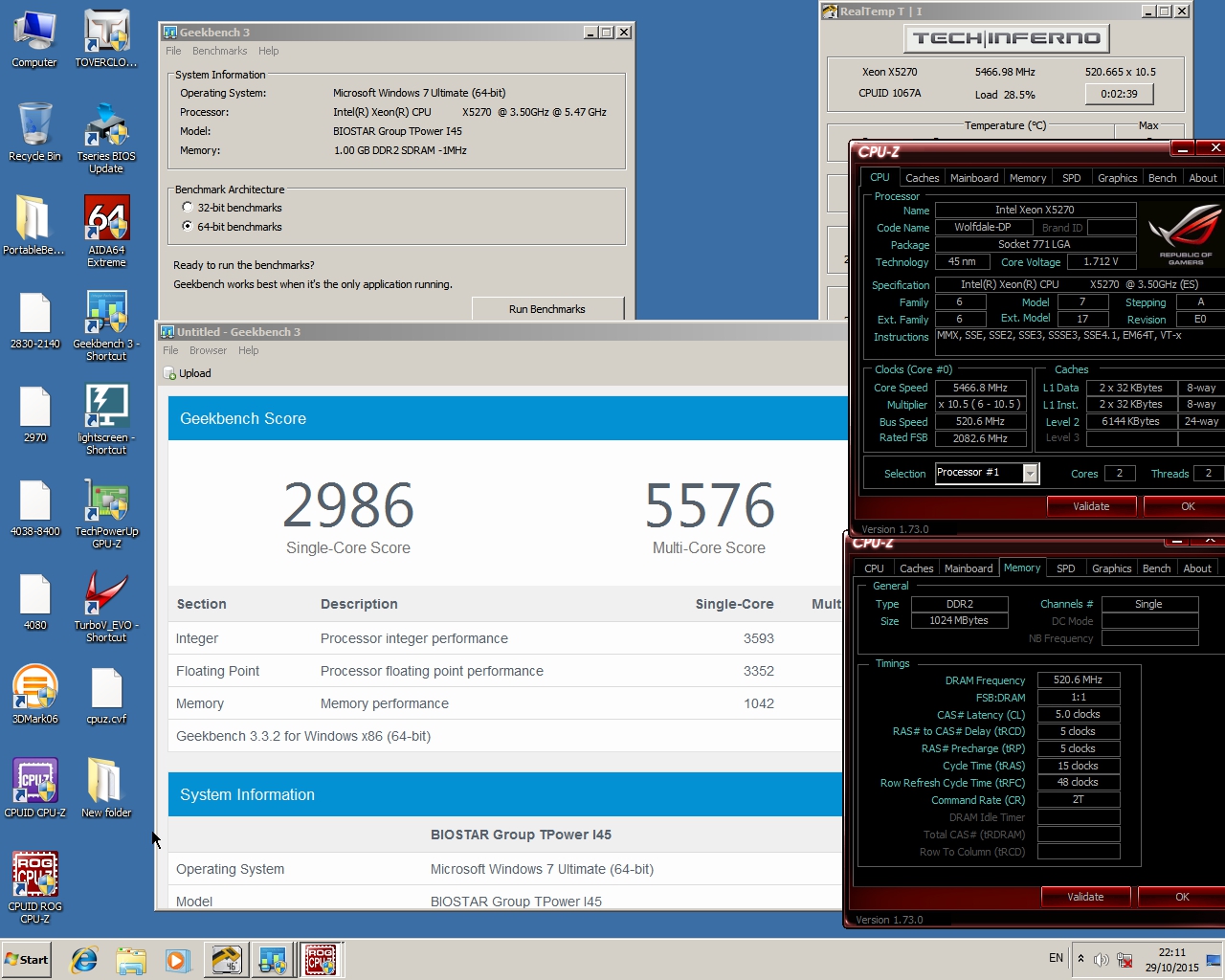Switch to the Memory tab in the upper CPU-Z window
1225x980 pixels.
tap(1028, 178)
